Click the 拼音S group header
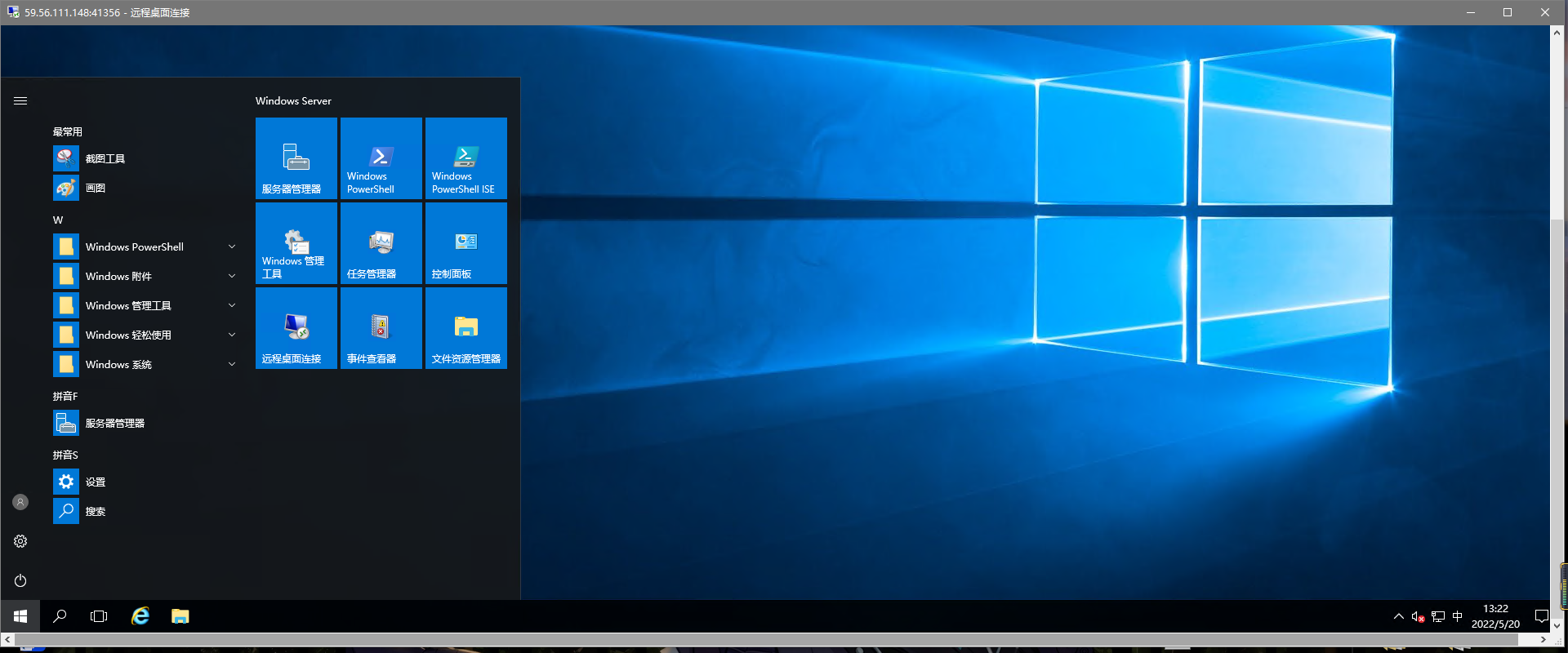The height and width of the screenshot is (653, 1568). tap(65, 455)
